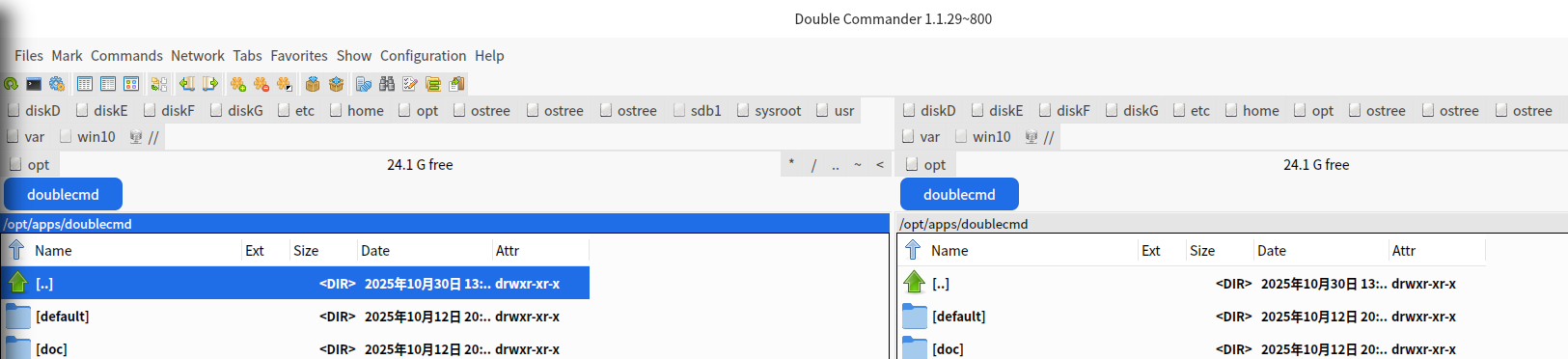Screen dimensions: 1568x359
Task: Click the pack files box icon
Action: pyautogui.click(x=313, y=84)
